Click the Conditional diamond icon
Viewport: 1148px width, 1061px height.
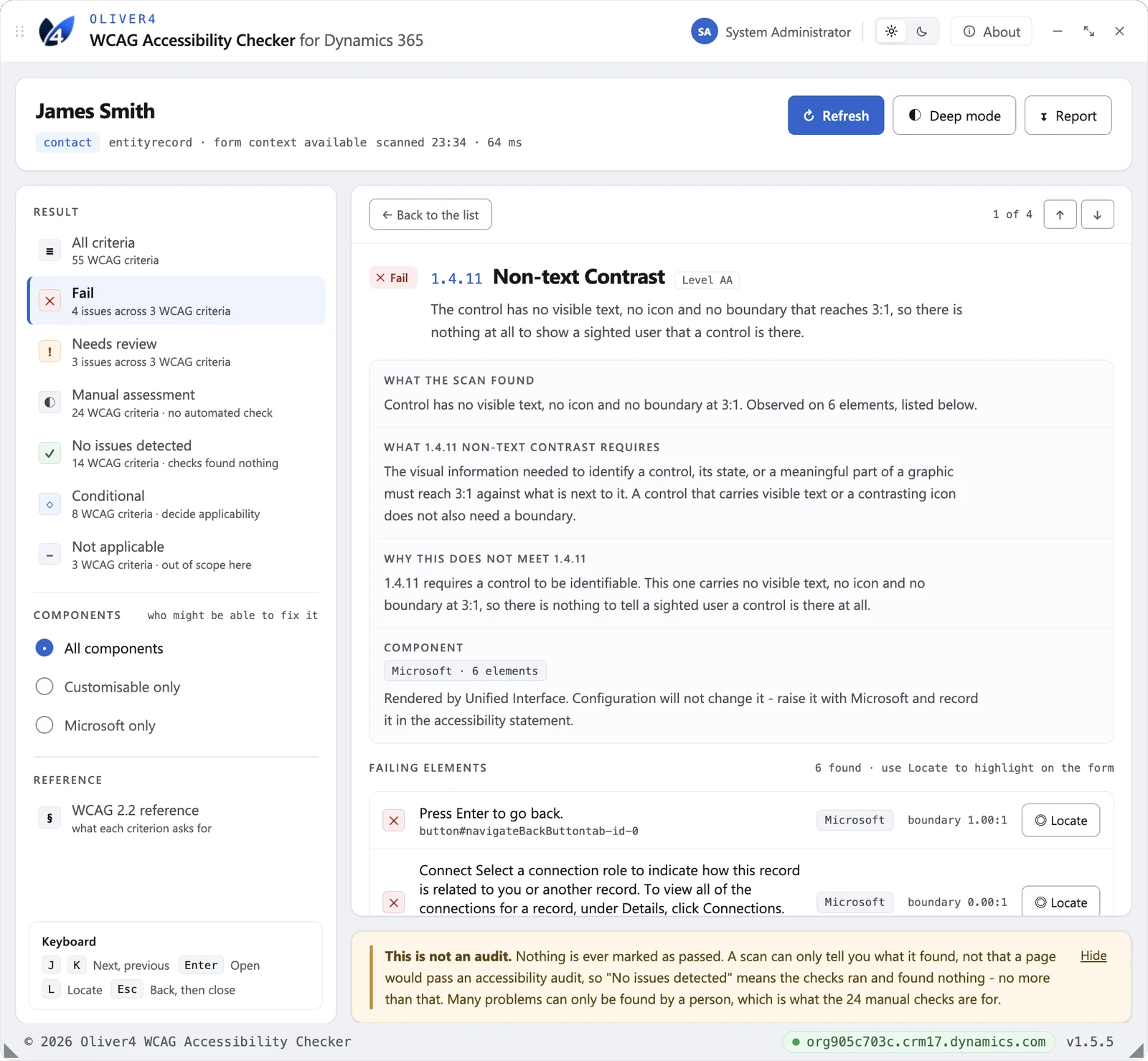point(50,504)
